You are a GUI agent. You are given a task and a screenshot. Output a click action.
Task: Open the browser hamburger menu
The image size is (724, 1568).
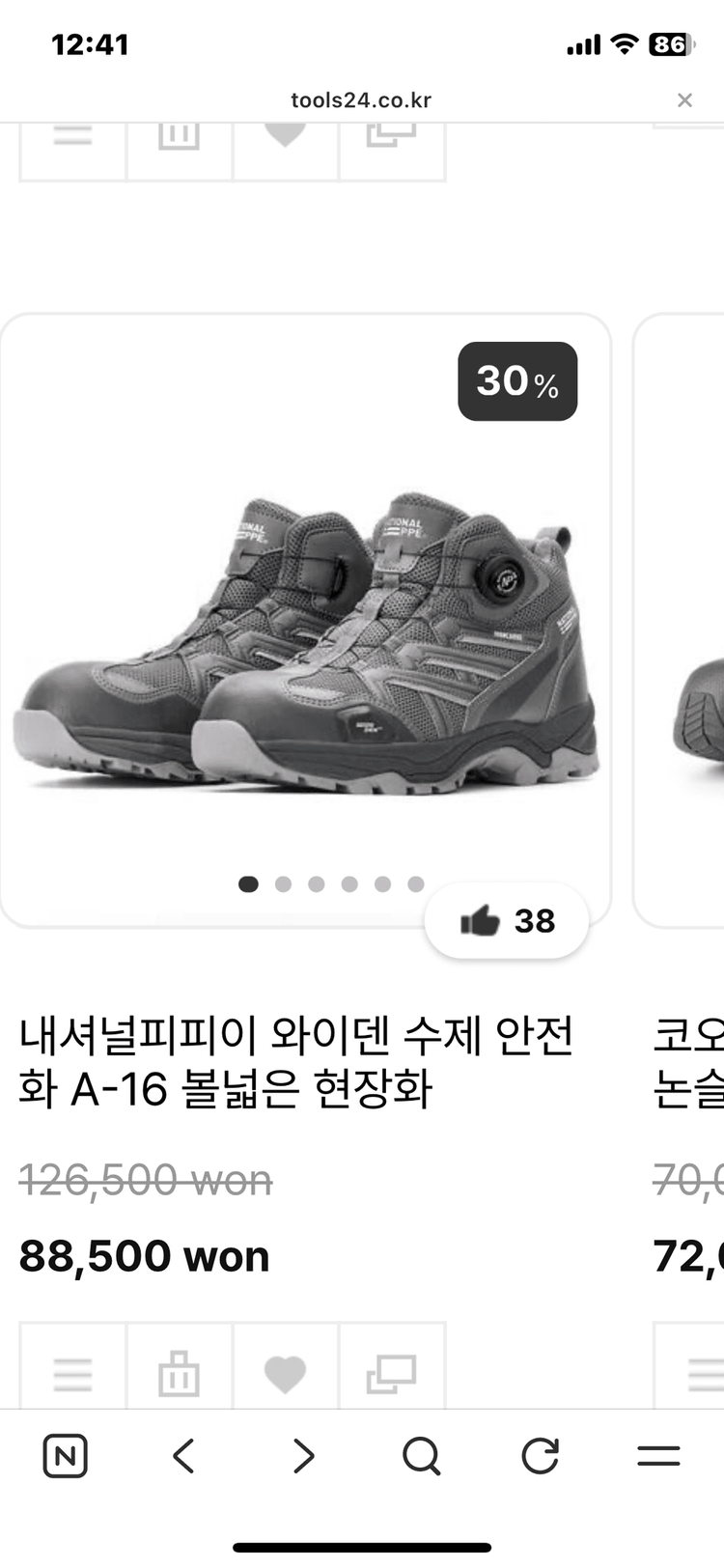click(x=659, y=1456)
